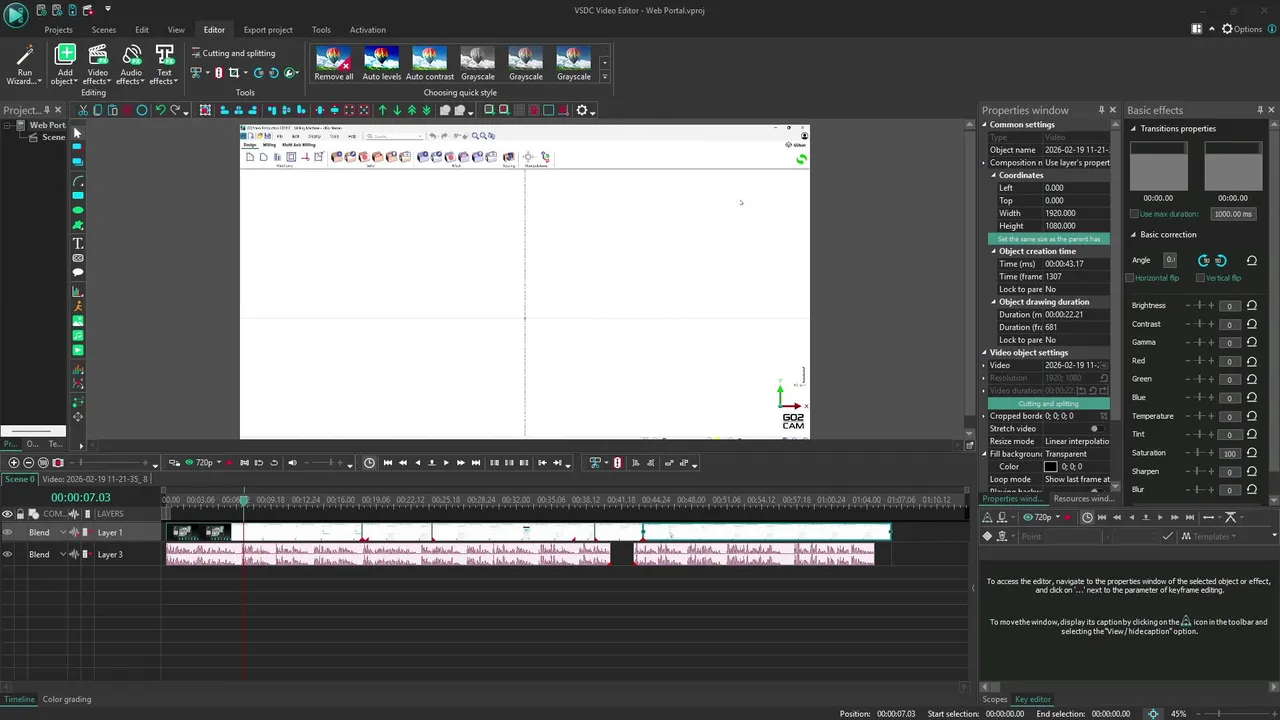Viewport: 1280px width, 720px height.
Task: Open the 720p preview quality dropdown
Action: click(x=208, y=462)
